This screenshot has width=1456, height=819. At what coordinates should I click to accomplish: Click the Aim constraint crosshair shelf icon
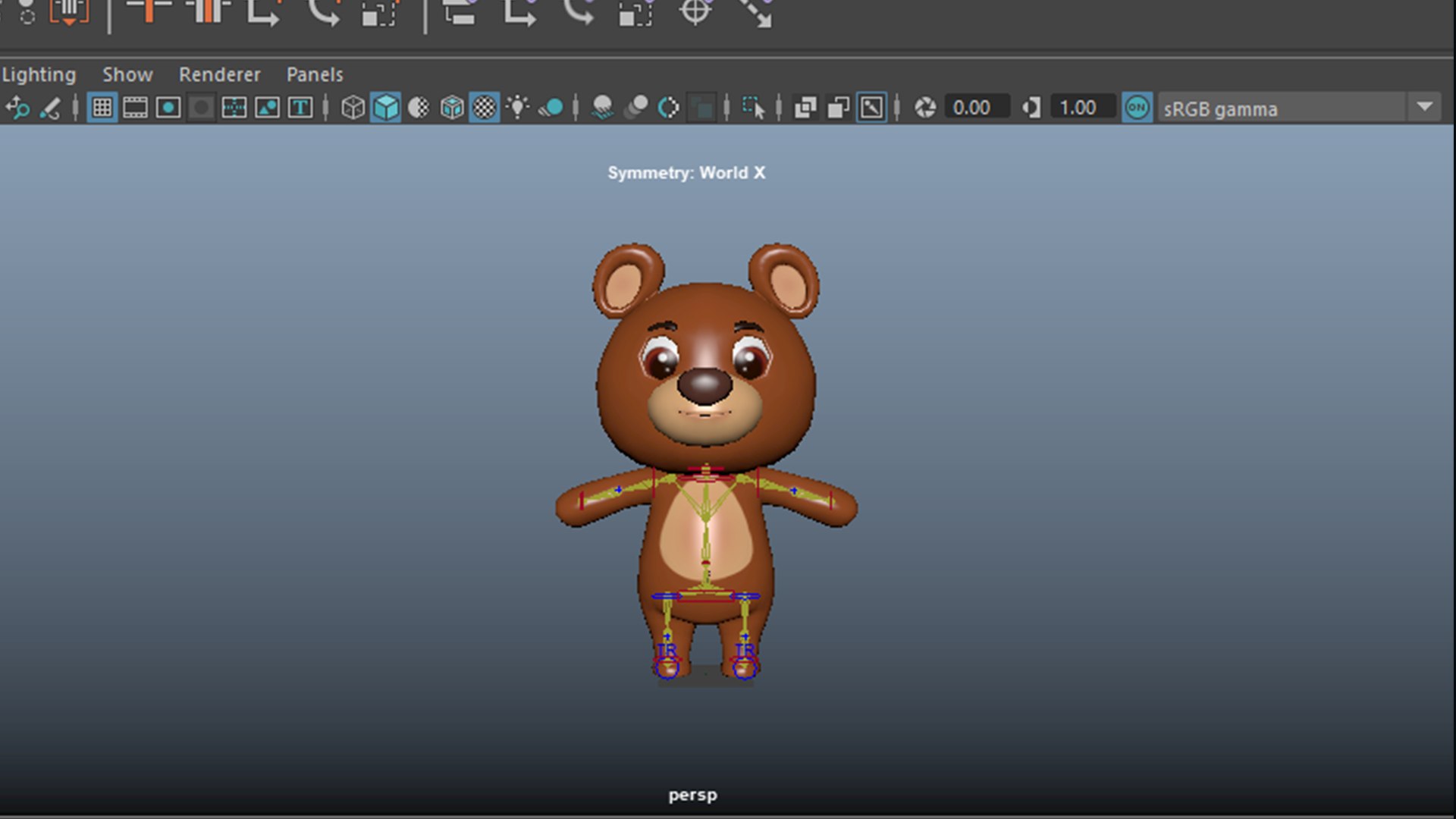point(695,11)
